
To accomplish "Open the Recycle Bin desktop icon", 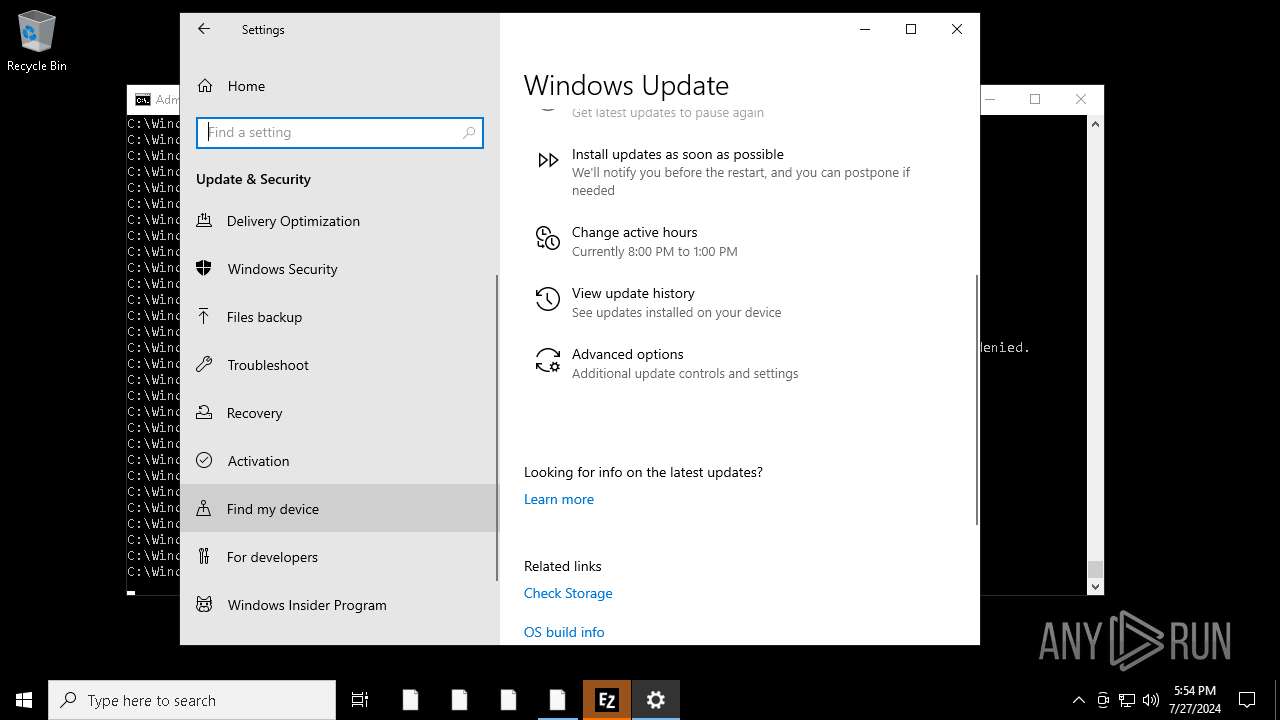I will click(37, 41).
